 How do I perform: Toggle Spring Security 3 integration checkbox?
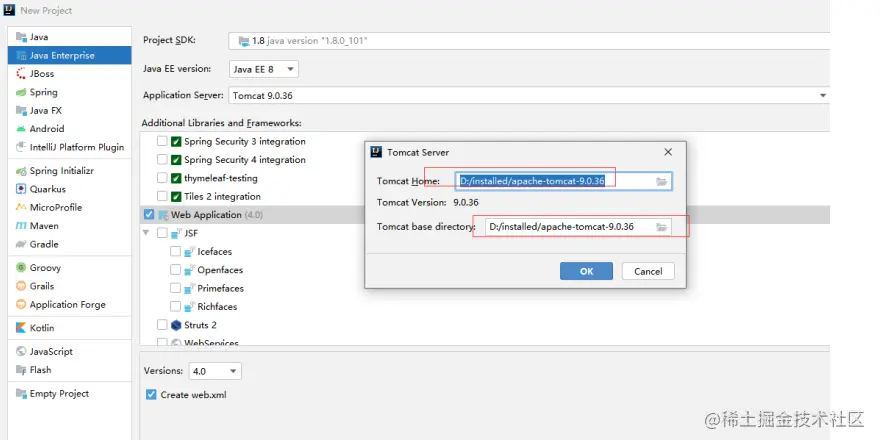[x=162, y=141]
